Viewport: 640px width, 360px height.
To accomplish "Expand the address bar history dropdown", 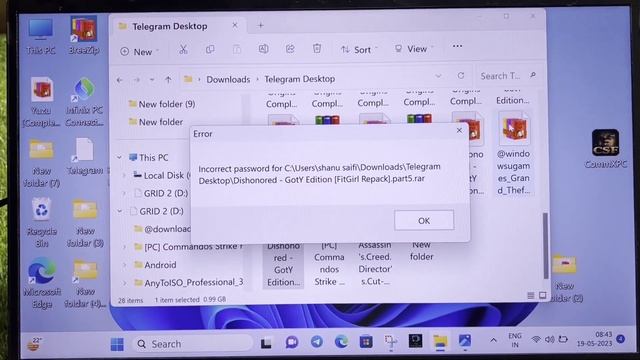I will click(x=438, y=76).
